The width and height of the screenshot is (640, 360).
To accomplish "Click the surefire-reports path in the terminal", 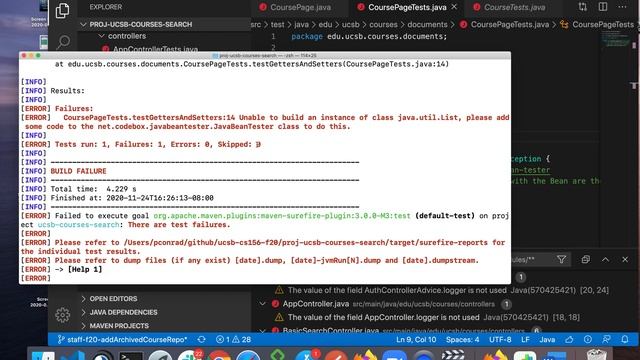I will tap(305, 242).
